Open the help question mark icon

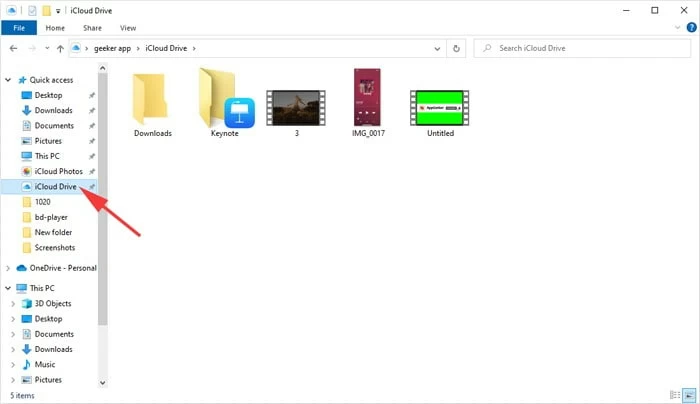point(688,28)
